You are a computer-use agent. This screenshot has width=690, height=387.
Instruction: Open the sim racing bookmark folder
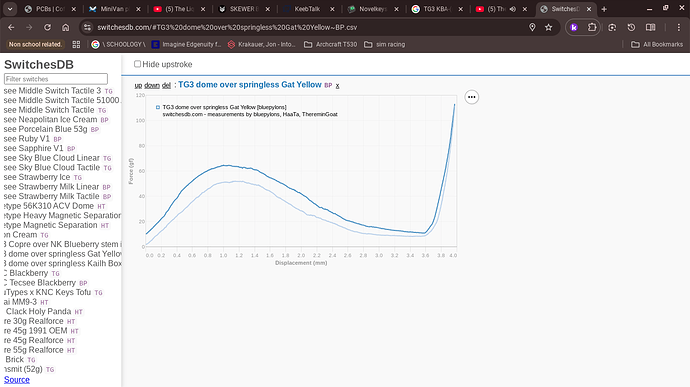385,44
